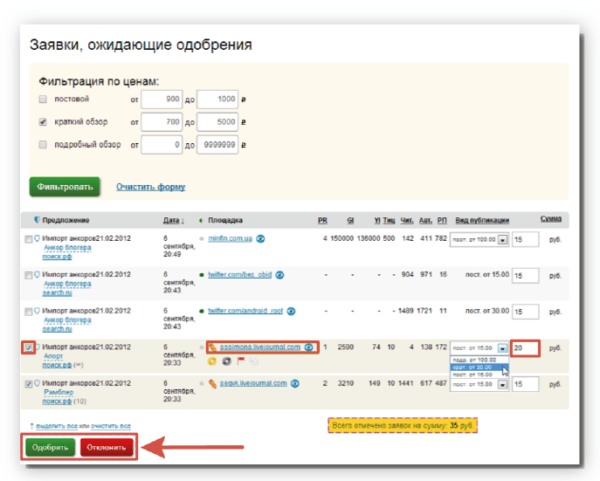The image size is (600, 481).
Task: Click the green arrow icon before Площадка header
Action: (201, 220)
